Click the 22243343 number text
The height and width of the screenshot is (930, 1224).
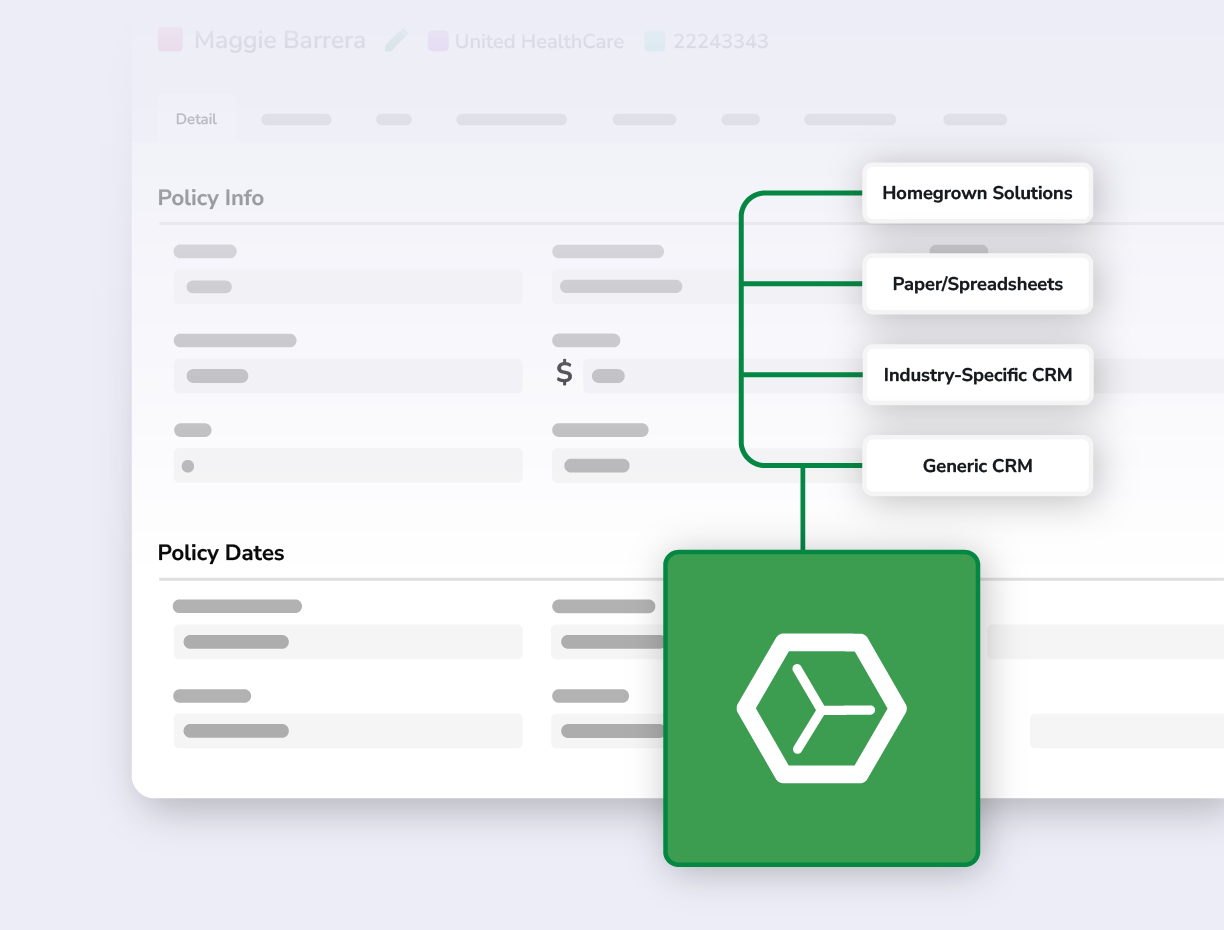(720, 42)
